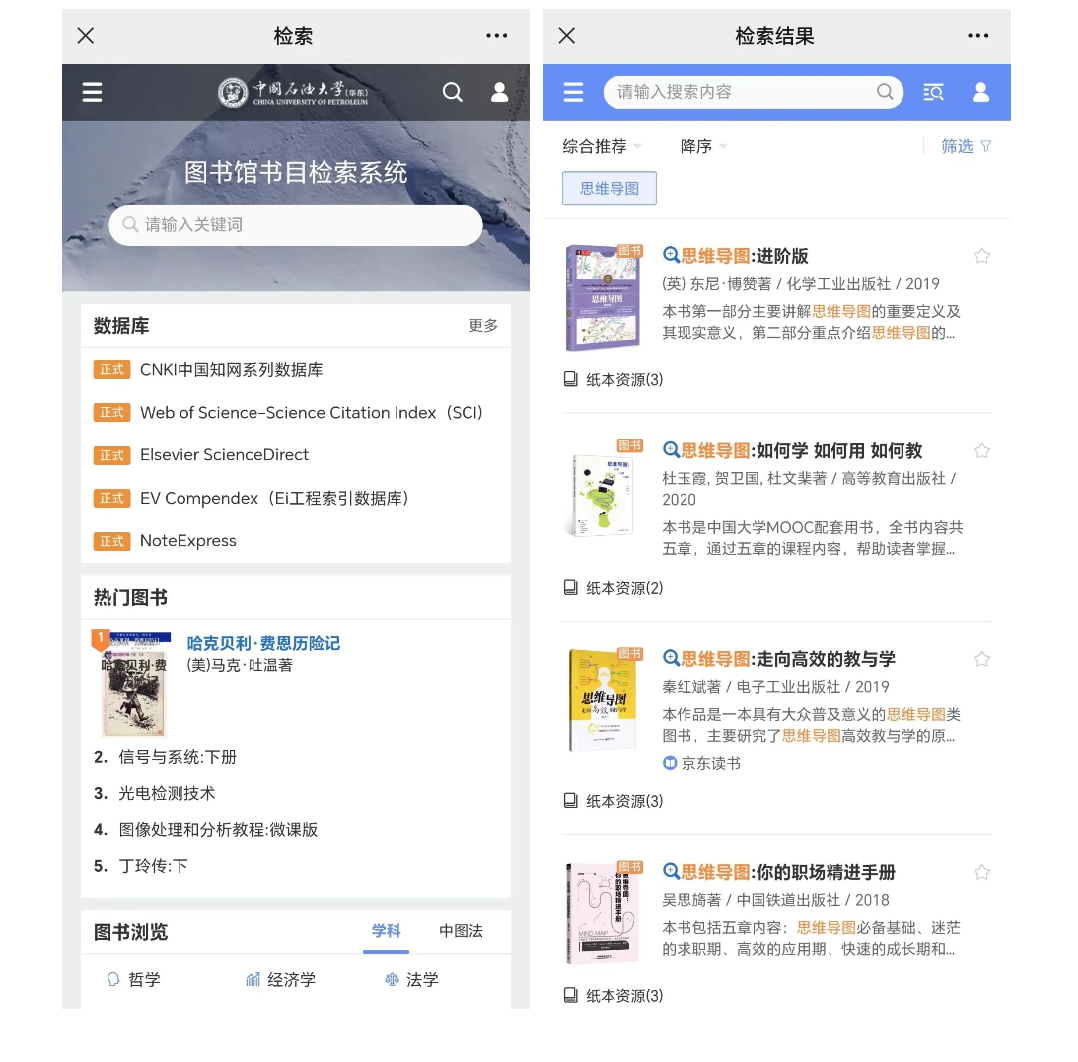Viewport: 1078px width, 1062px height.
Task: Open account icon in blue results header
Action: (x=981, y=92)
